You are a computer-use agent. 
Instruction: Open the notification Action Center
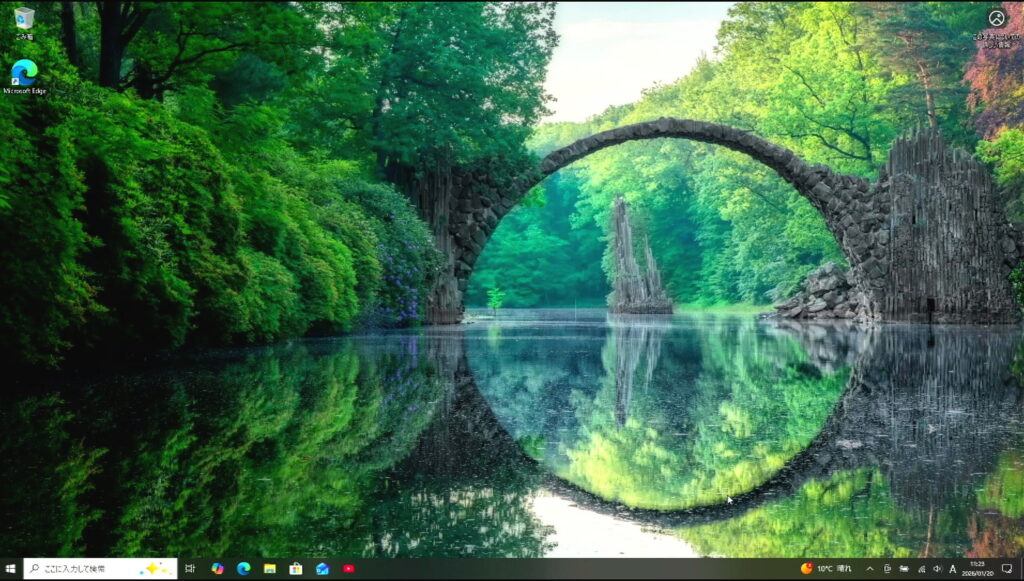[x=1007, y=569]
